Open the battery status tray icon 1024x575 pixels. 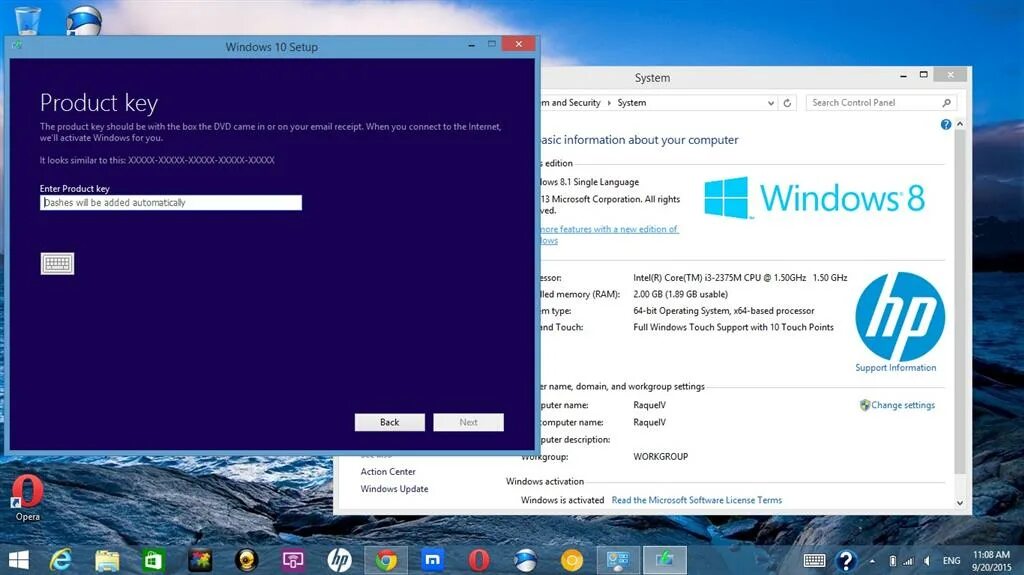[893, 561]
